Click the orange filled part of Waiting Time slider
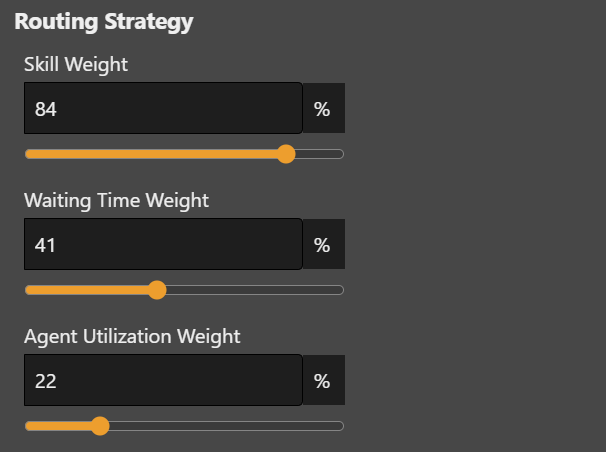Viewport: 606px width, 452px height. click(x=88, y=290)
